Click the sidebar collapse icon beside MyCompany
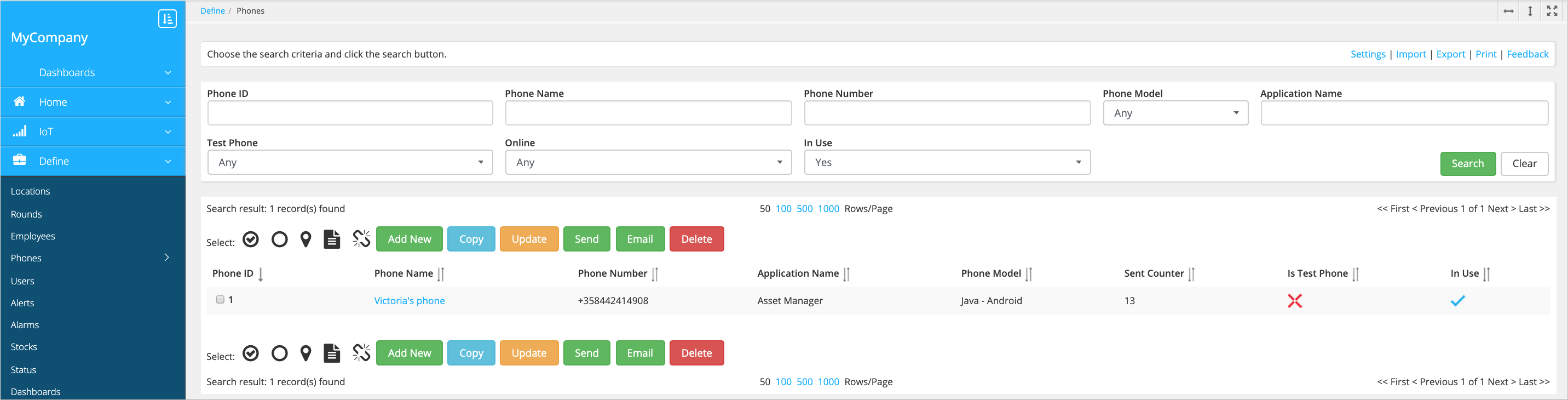The height and width of the screenshot is (400, 1568). coord(168,19)
